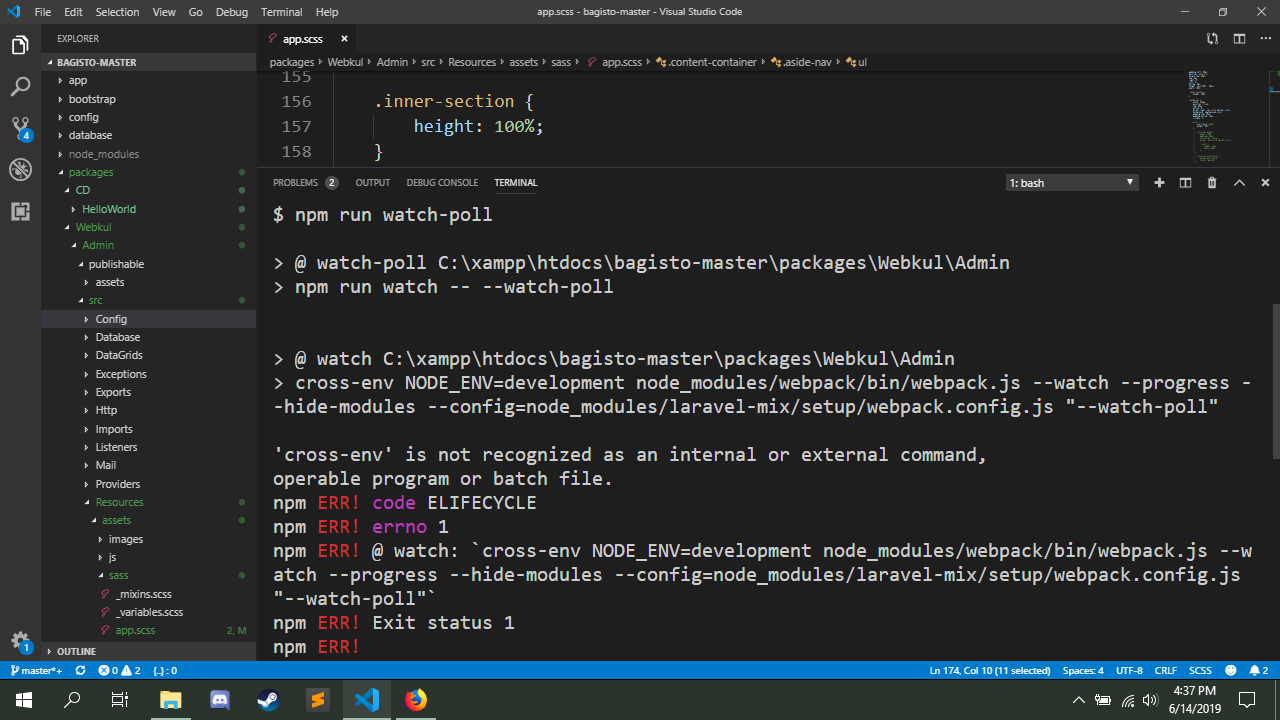The image size is (1280, 720).
Task: Open the File menu
Action: pos(43,12)
